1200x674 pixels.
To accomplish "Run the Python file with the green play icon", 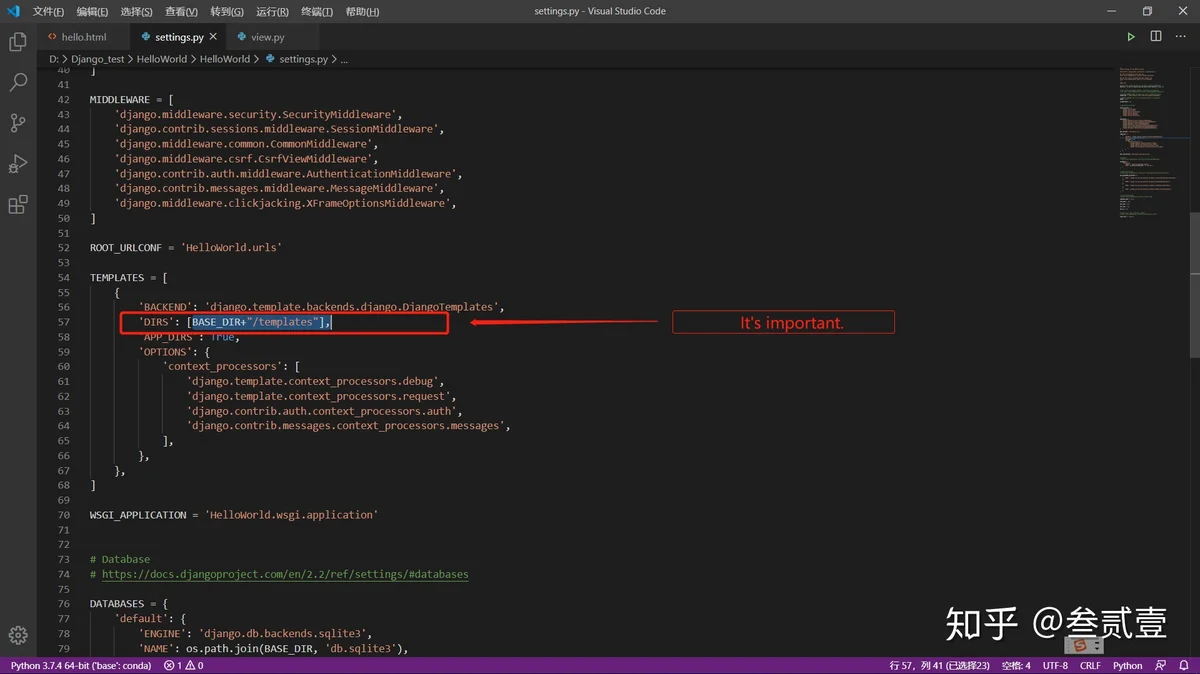I will tap(1131, 37).
